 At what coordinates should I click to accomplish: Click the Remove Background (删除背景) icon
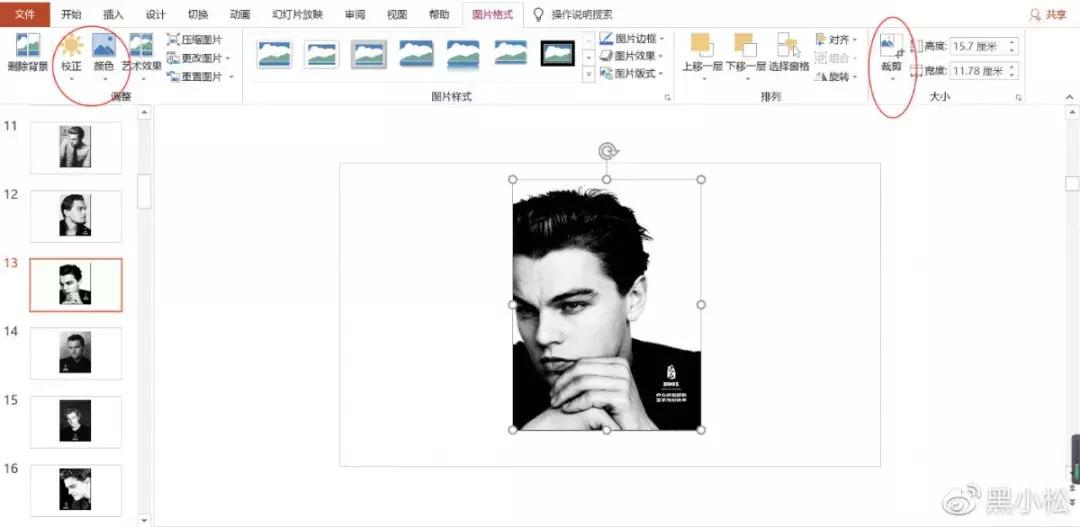point(28,45)
